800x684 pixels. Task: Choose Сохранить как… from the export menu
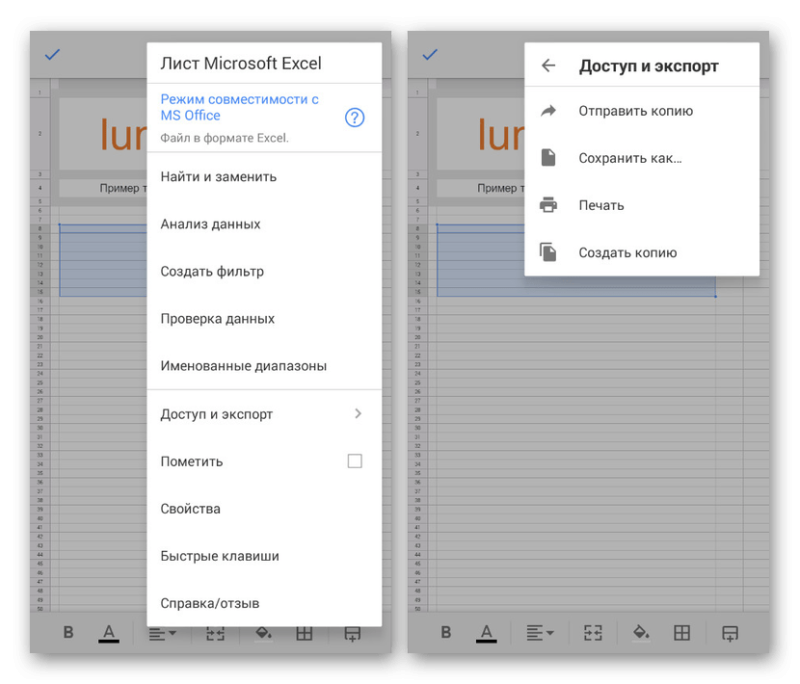click(x=642, y=158)
